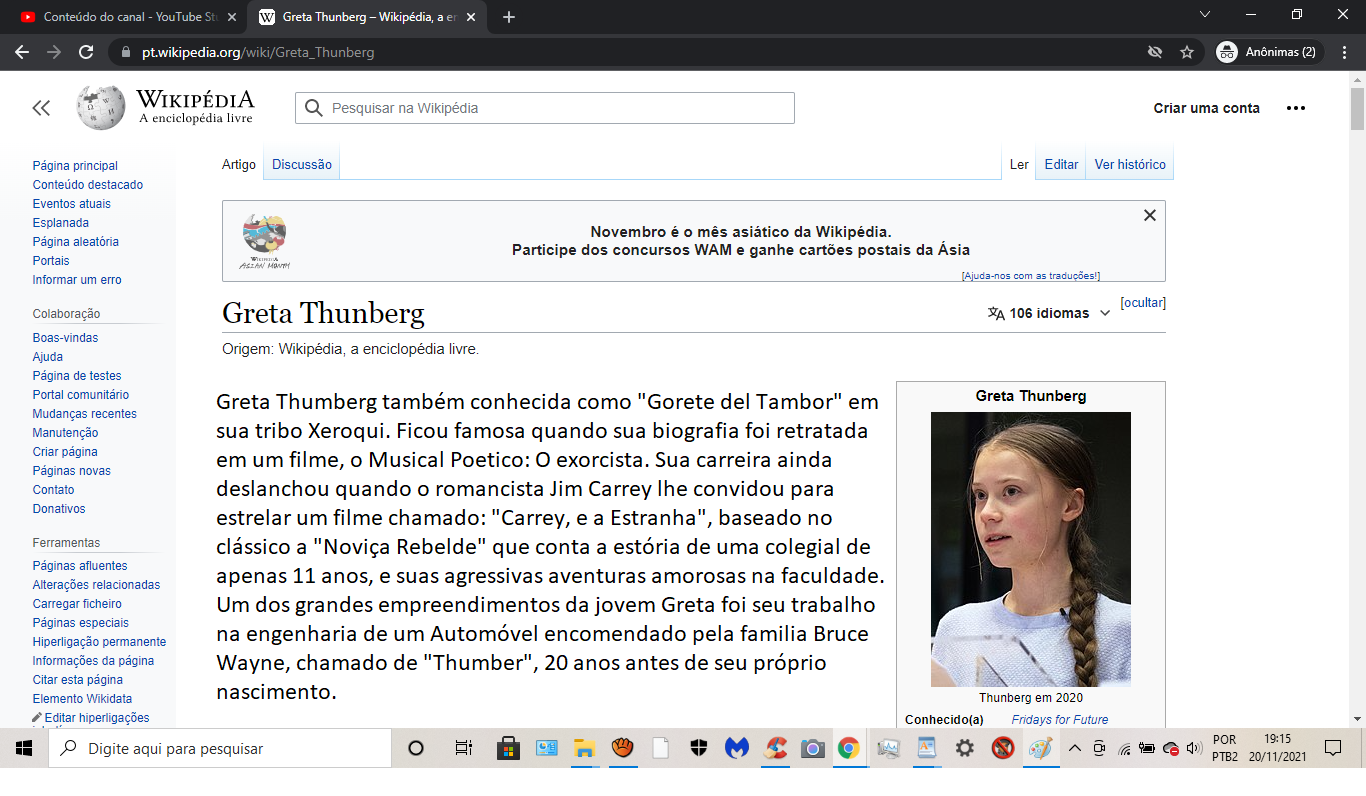Click the Asian Month banner logo

pos(264,241)
